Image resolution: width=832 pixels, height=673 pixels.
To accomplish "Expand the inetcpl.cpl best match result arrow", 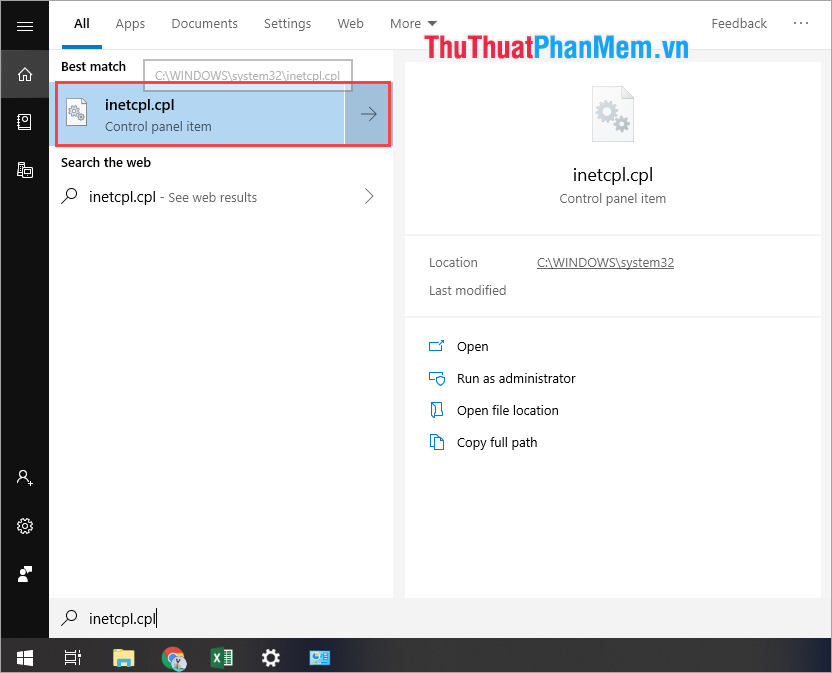I will (367, 114).
